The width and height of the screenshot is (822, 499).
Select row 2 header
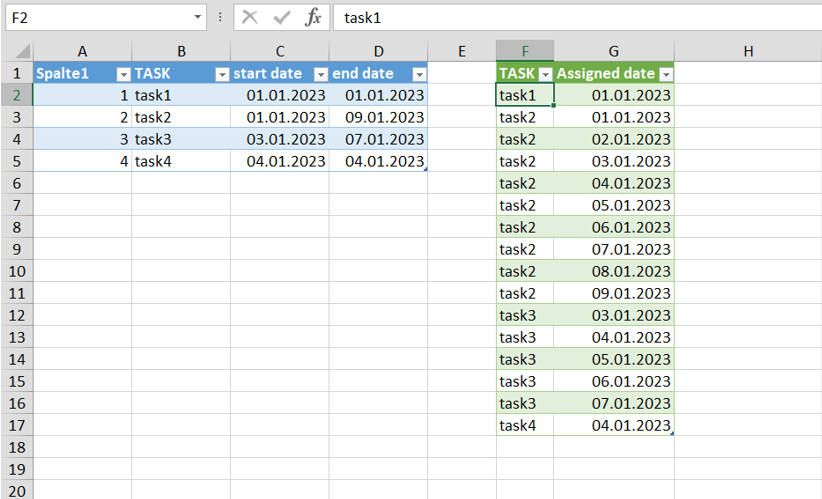(17, 95)
